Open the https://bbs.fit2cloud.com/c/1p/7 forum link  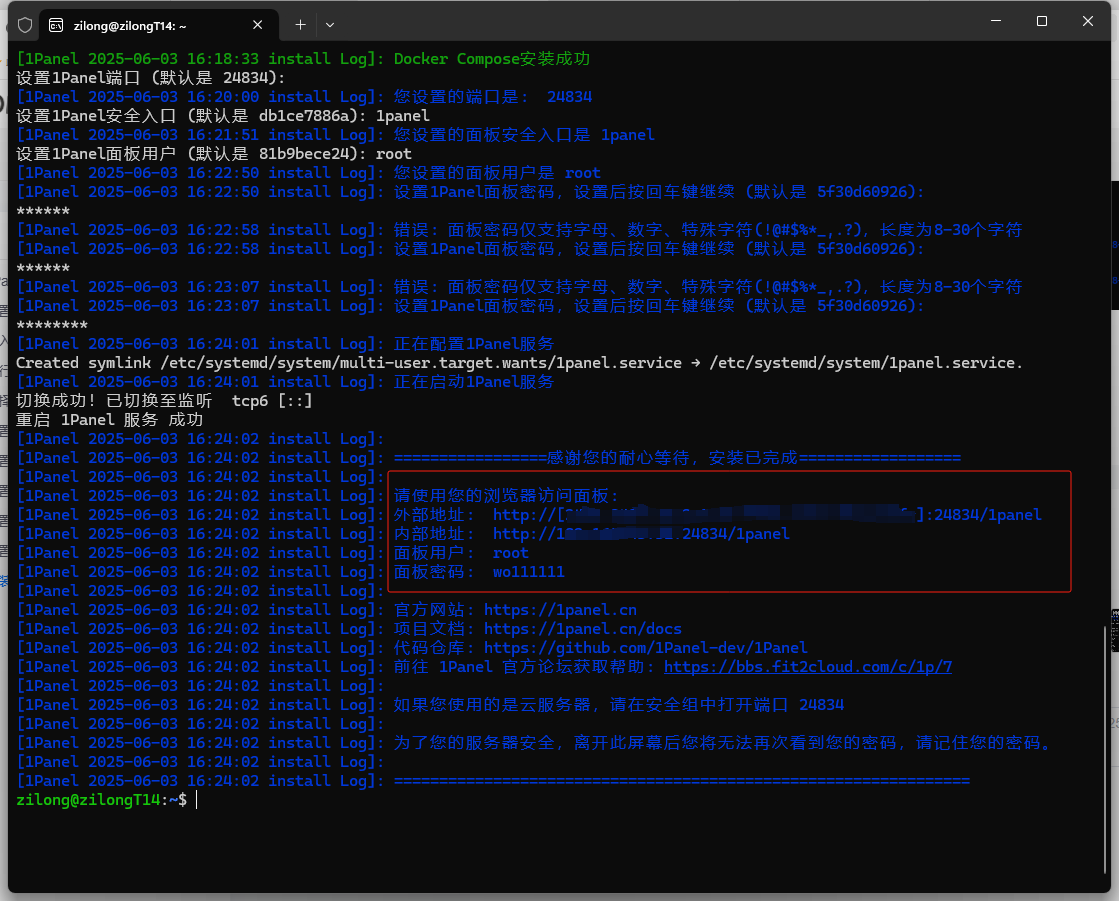tap(807, 667)
